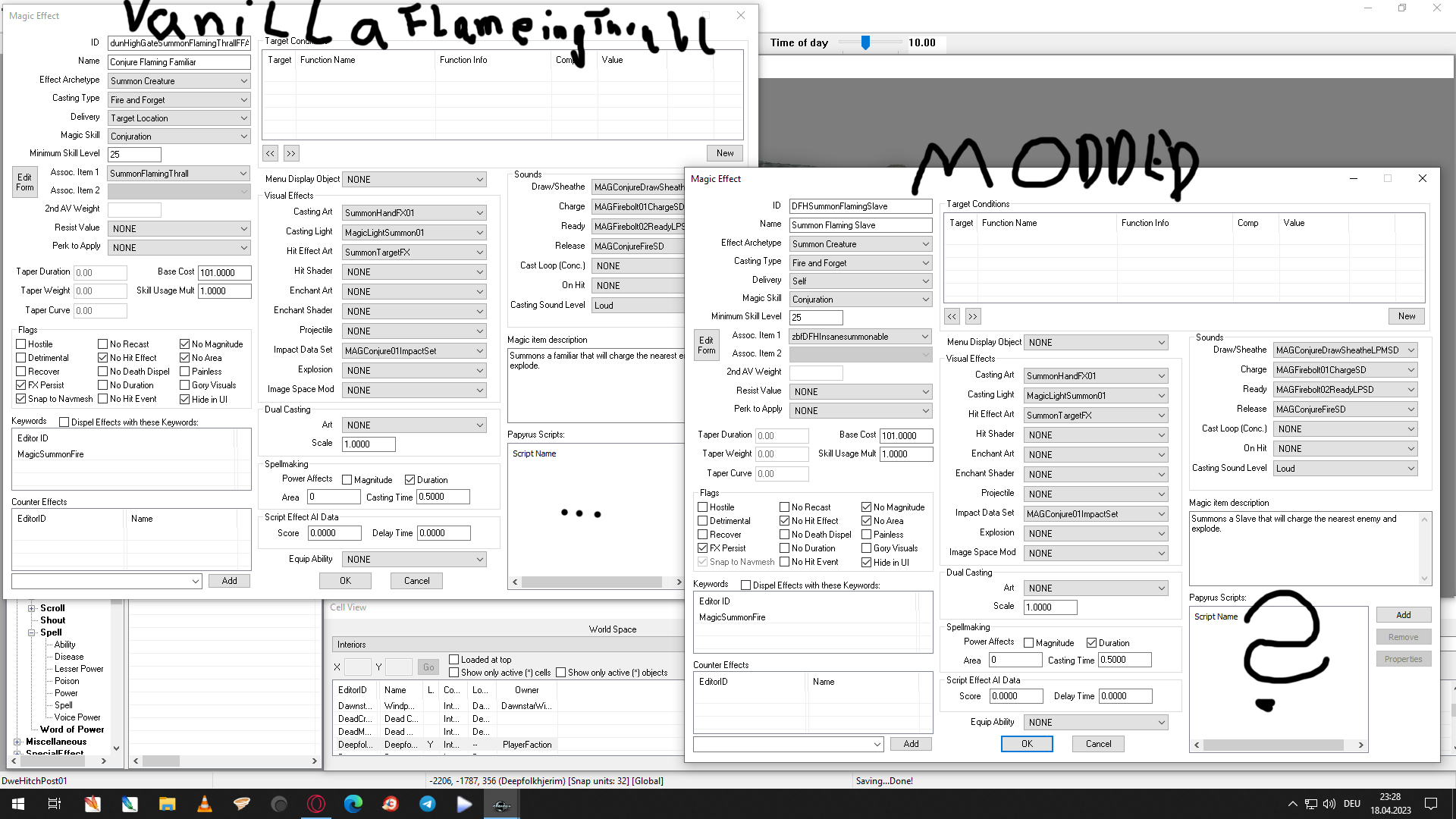Select Word of Power in the object tree
Viewport: 1456px width, 819px height.
click(72, 730)
